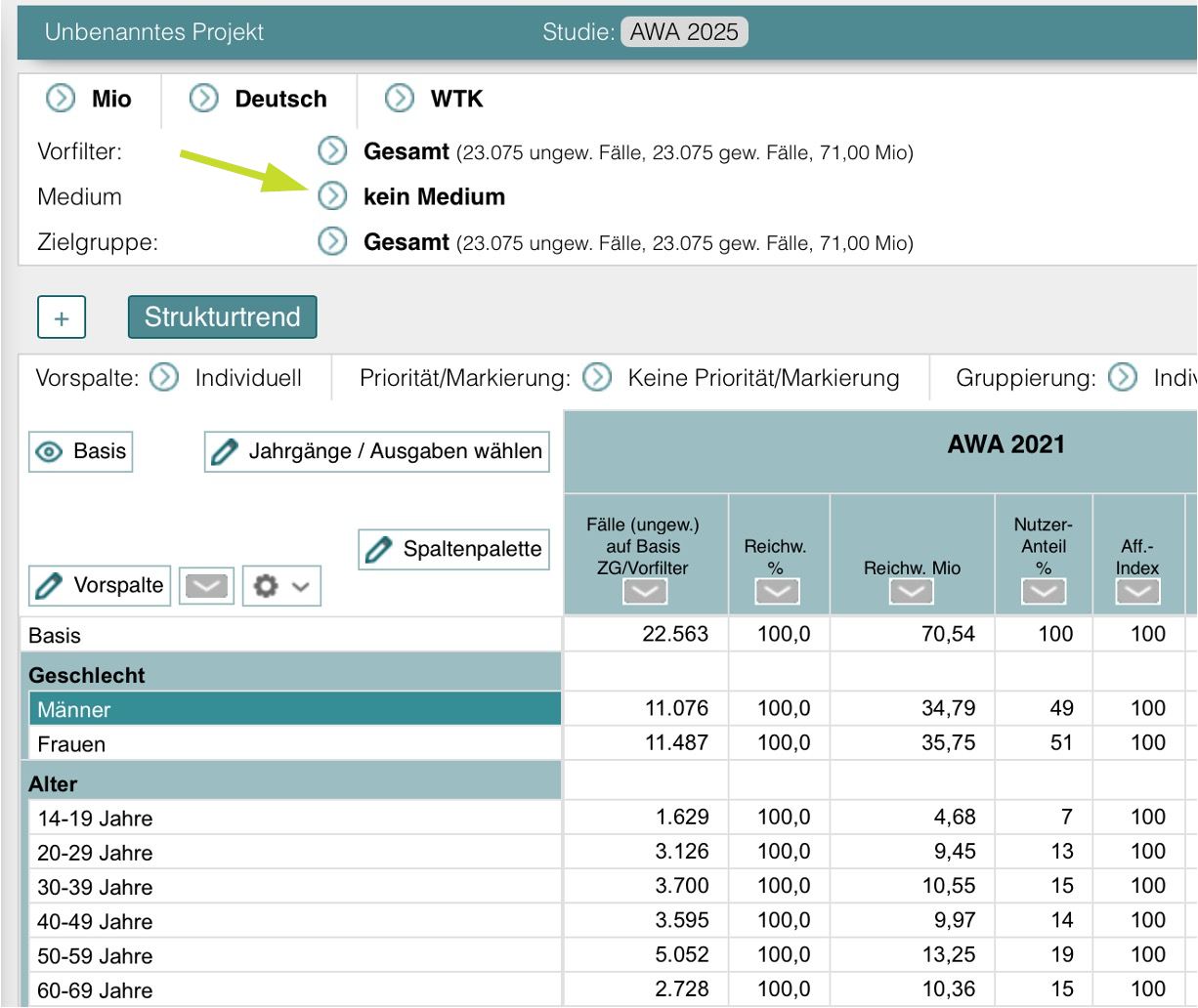The height and width of the screenshot is (1008, 1198).
Task: Click the + button to add an element
Action: pyautogui.click(x=61, y=316)
